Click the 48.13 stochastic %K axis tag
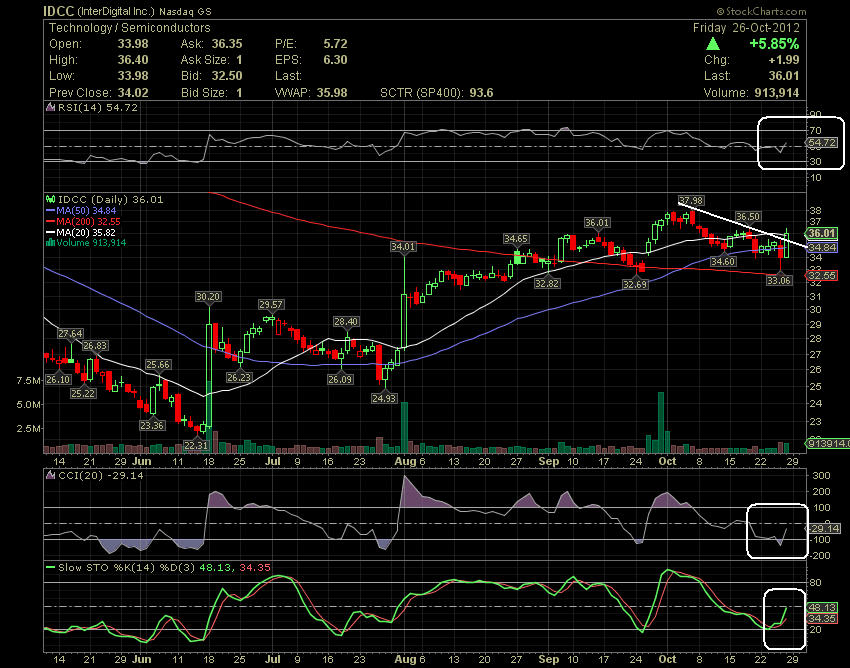Image resolution: width=850 pixels, height=668 pixels. pyautogui.click(x=822, y=608)
